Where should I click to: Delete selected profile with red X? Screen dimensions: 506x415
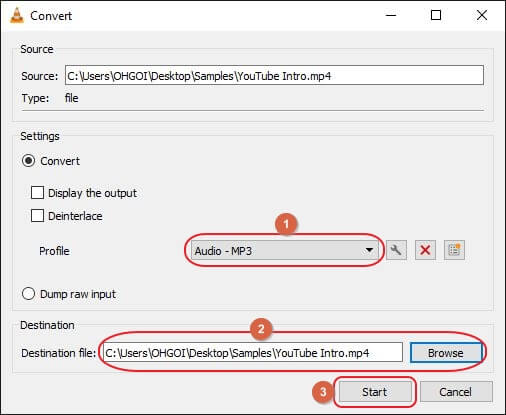point(425,250)
